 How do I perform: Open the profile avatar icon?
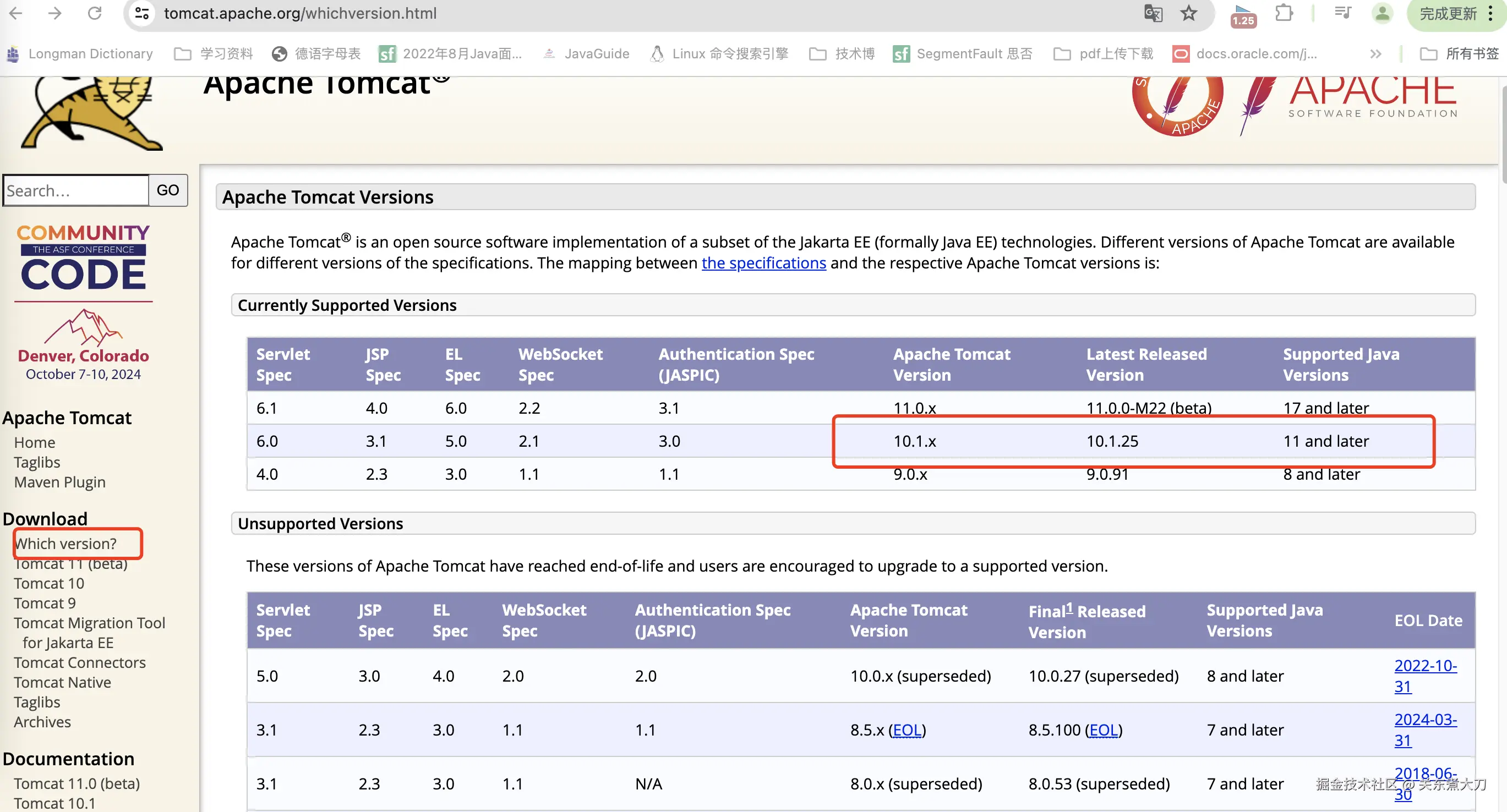pos(1382,13)
